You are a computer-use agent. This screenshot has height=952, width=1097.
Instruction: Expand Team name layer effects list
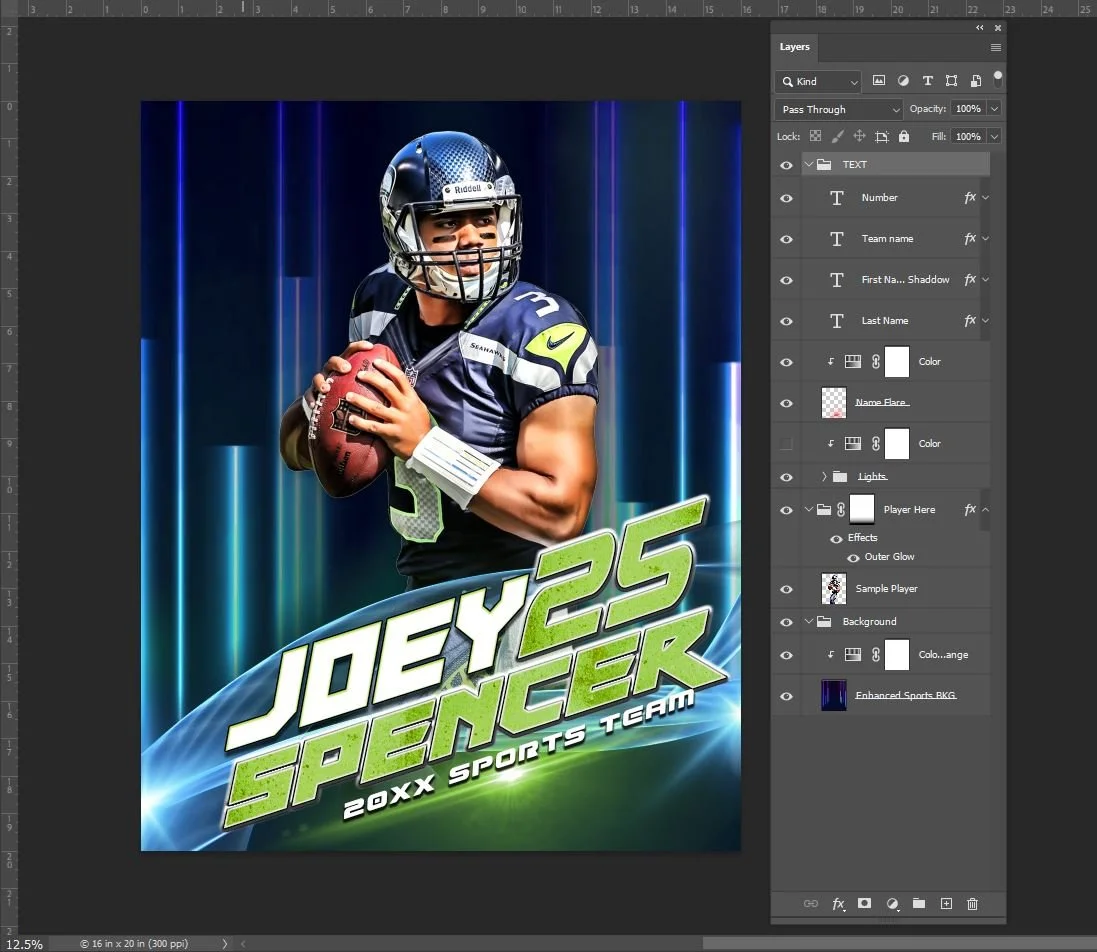pos(985,239)
